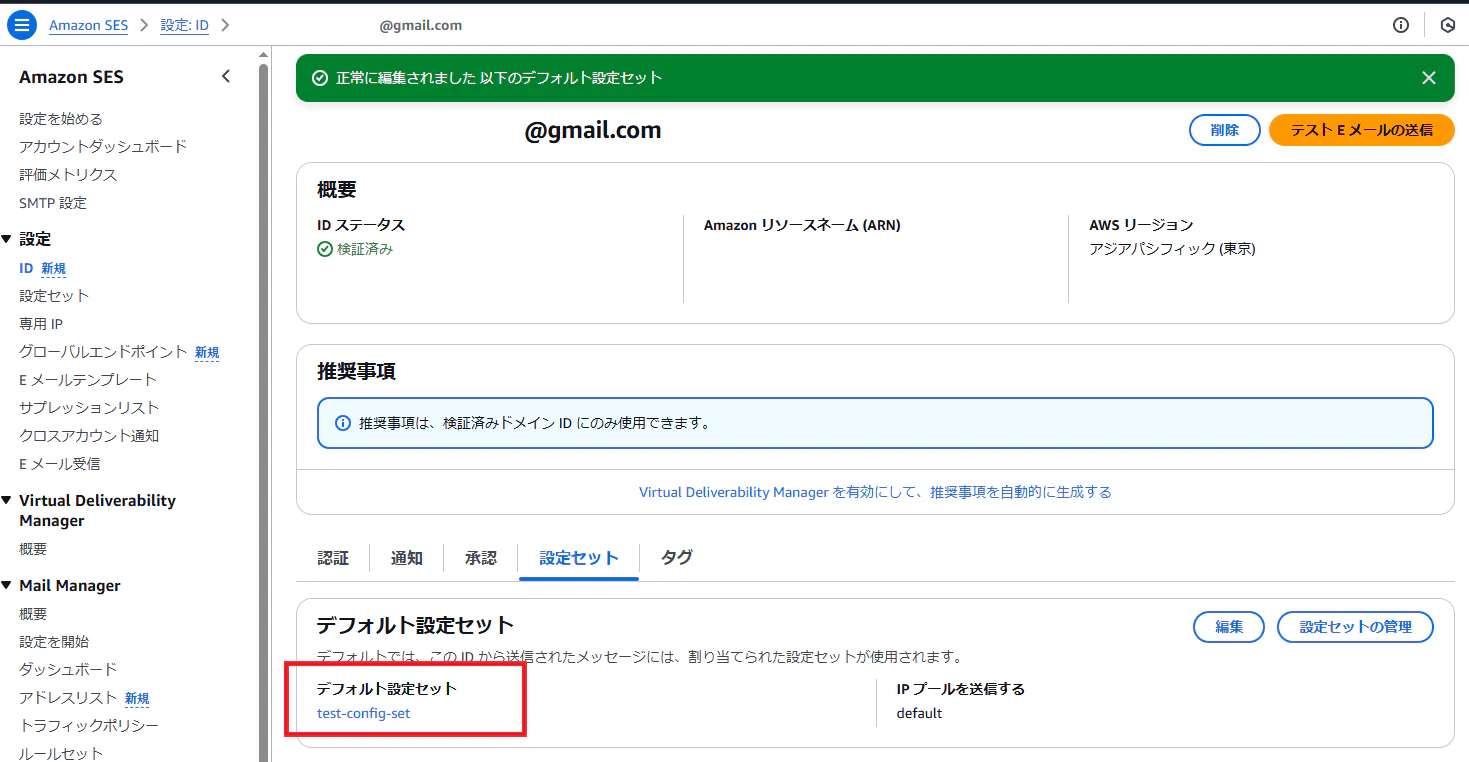Open ルールセット sidebar item
The image size is (1469, 762).
(61, 753)
